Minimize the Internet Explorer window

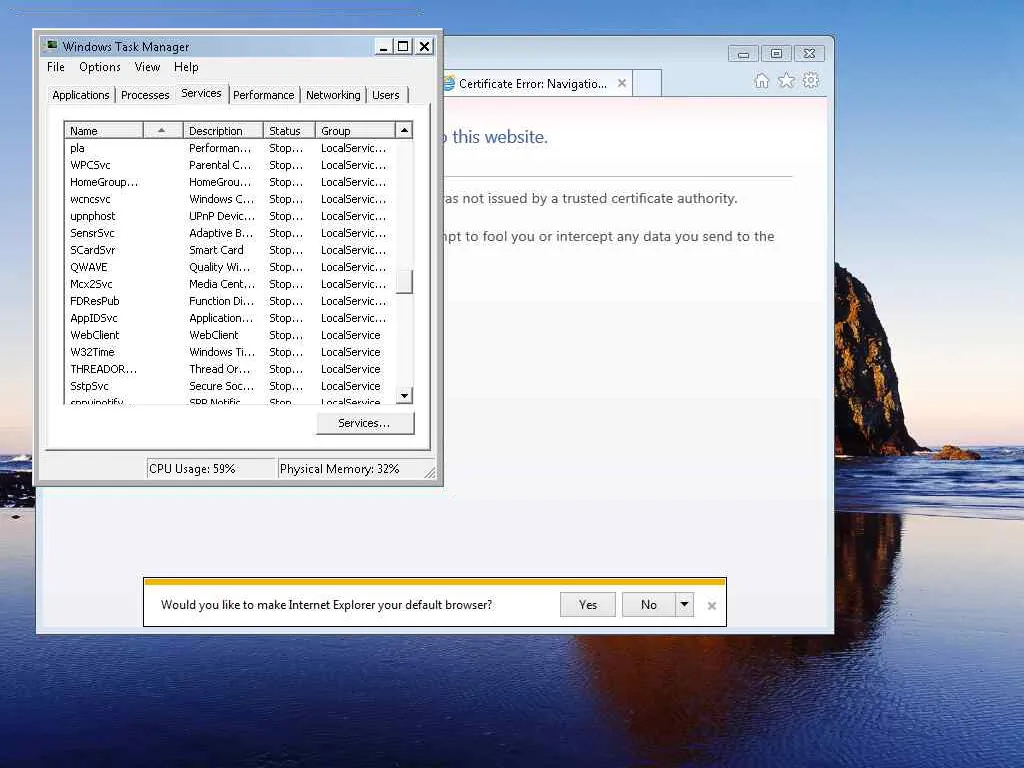point(743,54)
